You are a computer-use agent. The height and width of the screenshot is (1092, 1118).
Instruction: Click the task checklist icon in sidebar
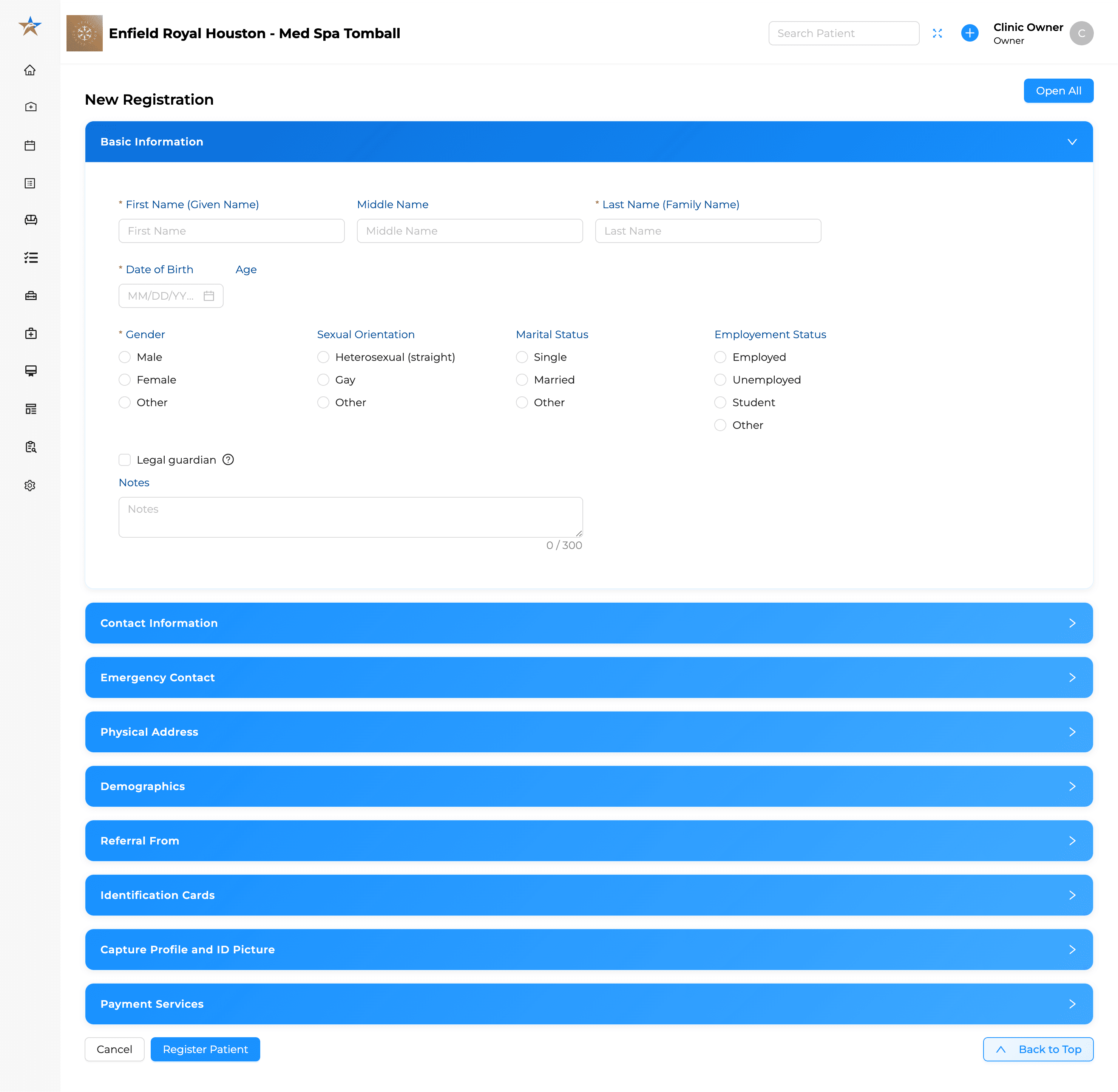pos(30,258)
